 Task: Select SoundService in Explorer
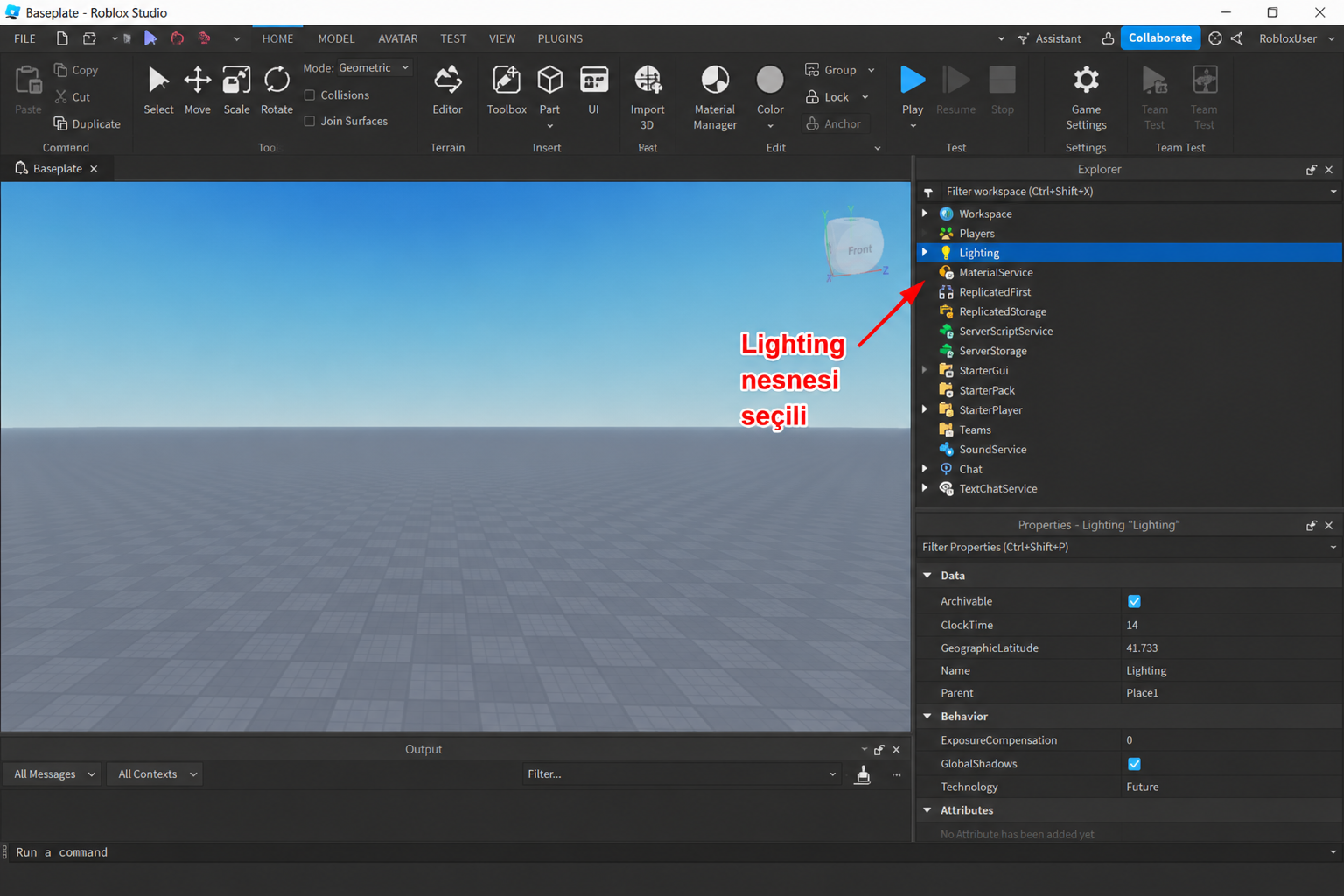(993, 450)
